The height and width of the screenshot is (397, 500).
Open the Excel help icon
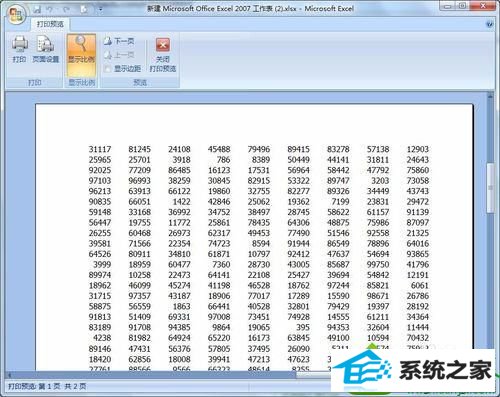pyautogui.click(x=489, y=24)
